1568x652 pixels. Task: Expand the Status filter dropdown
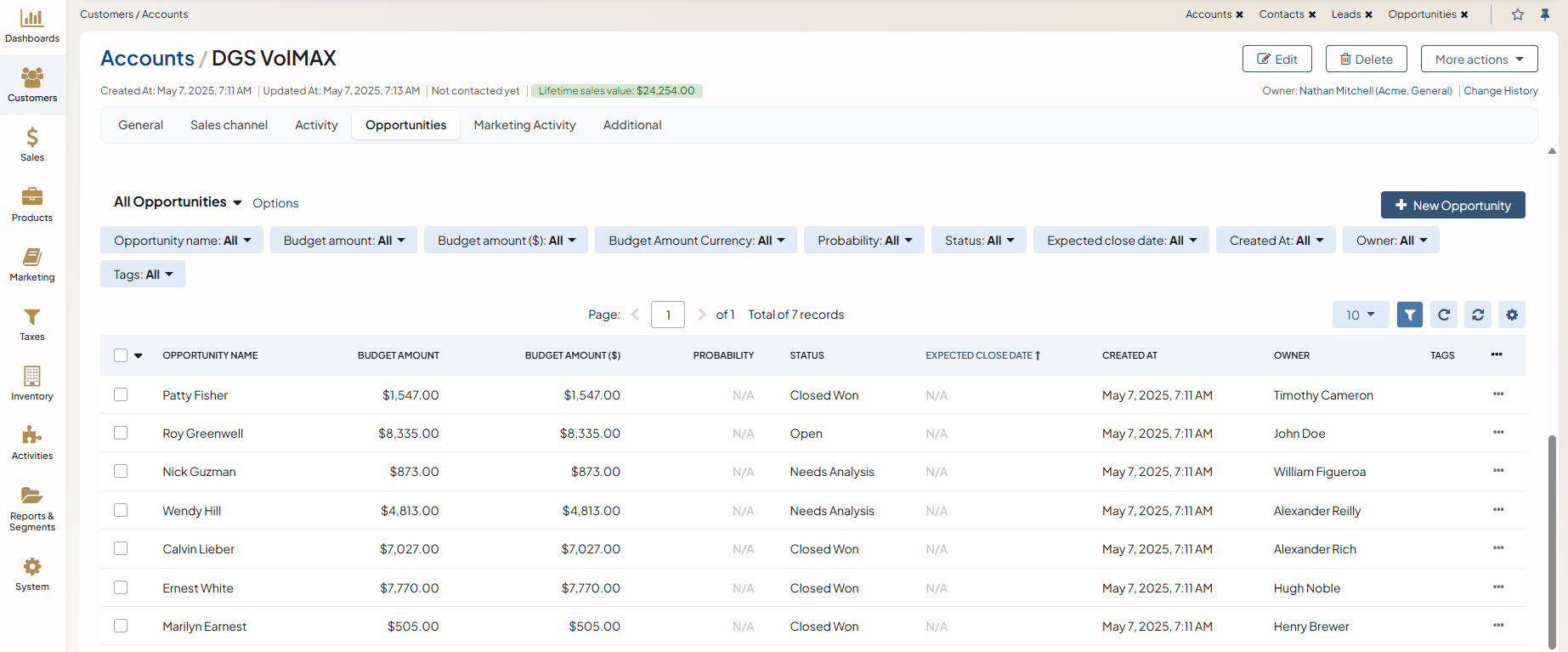click(x=979, y=241)
